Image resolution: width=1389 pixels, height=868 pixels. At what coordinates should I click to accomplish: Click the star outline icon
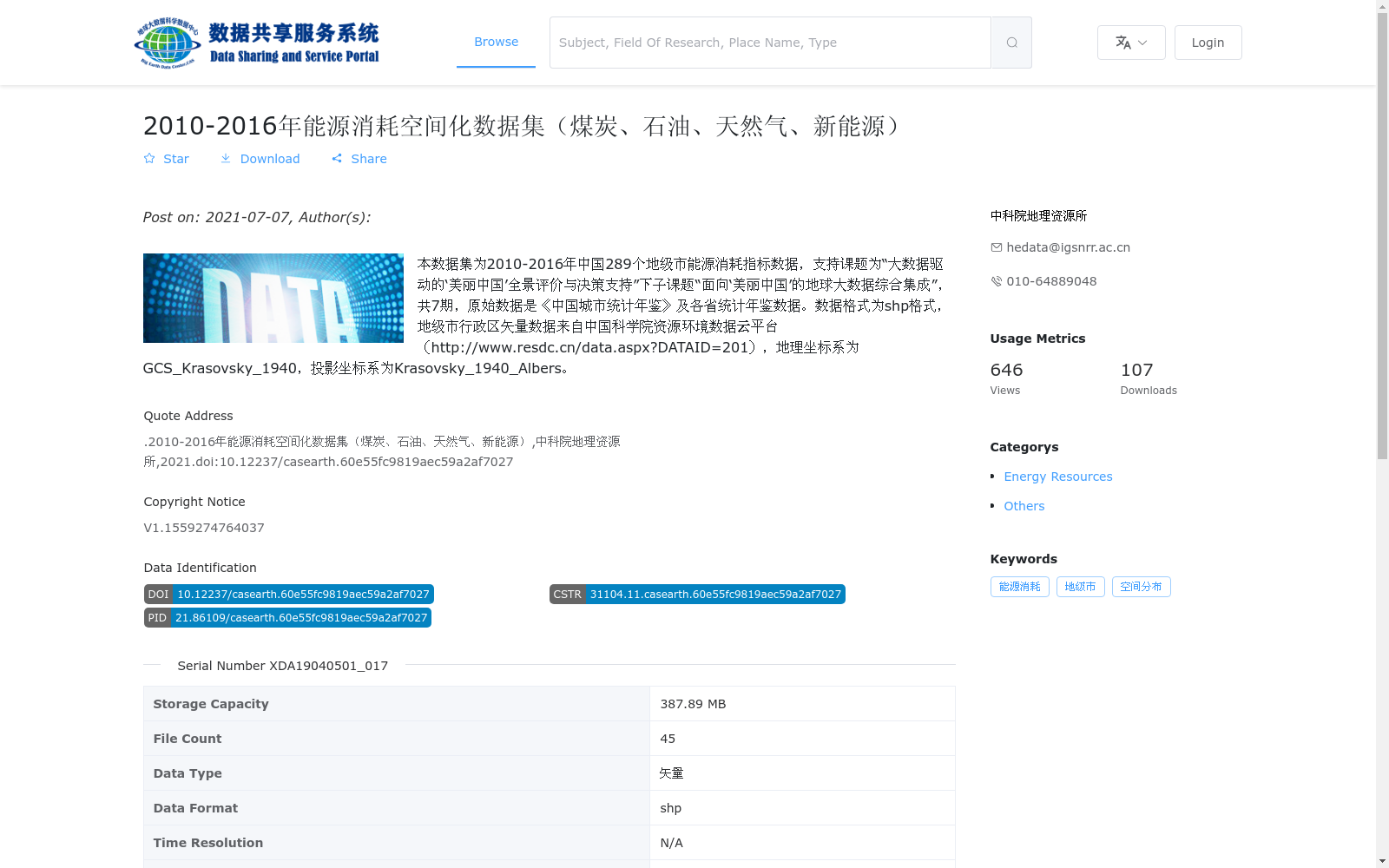pos(149,159)
